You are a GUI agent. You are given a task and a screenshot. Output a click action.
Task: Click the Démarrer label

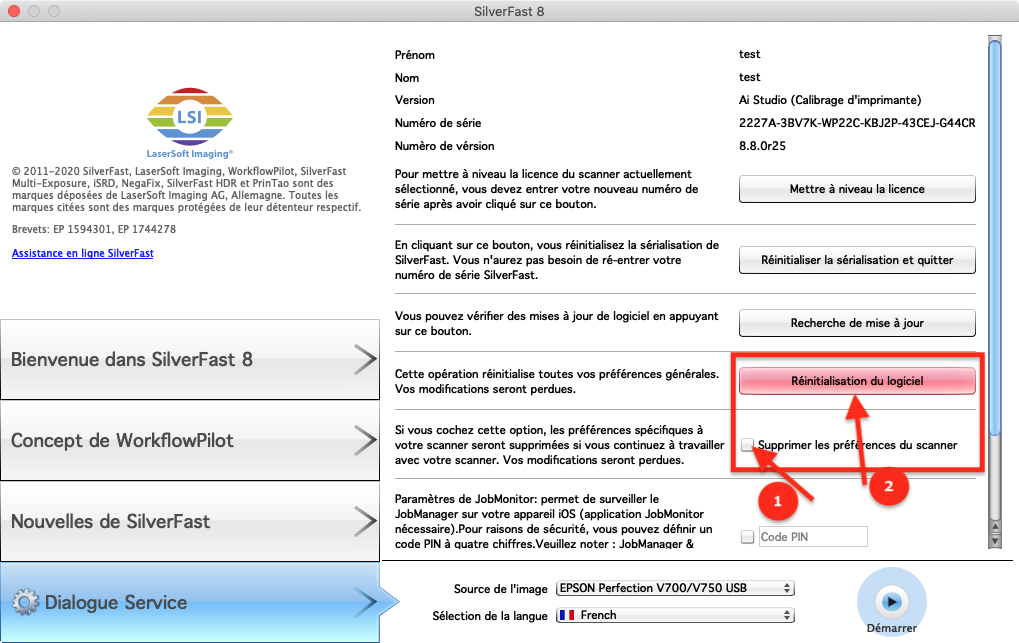coord(892,628)
